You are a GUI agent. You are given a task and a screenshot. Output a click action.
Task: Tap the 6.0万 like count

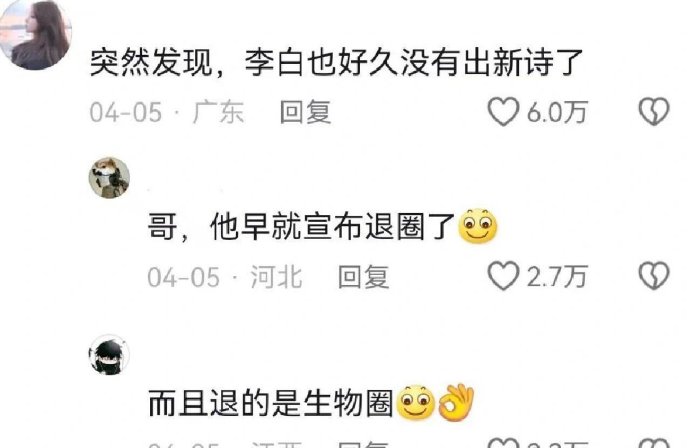(x=557, y=112)
